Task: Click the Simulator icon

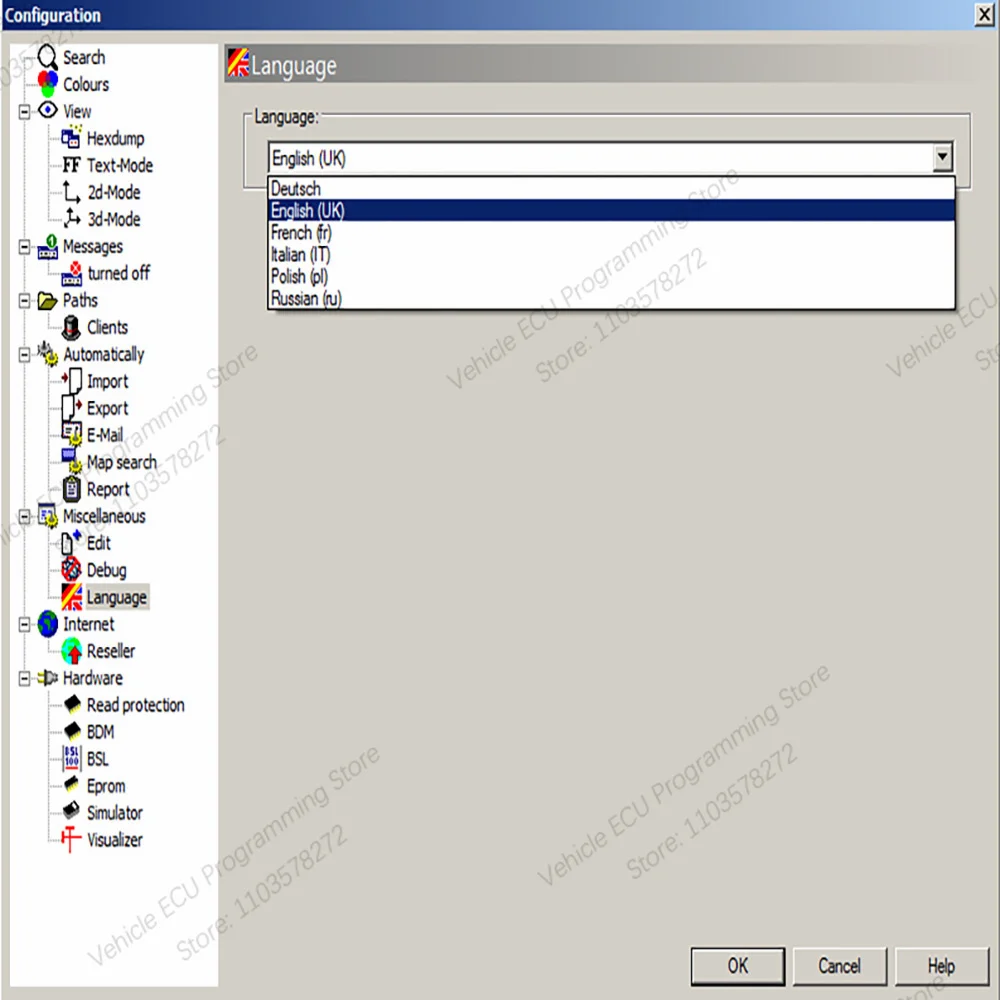Action: 71,811
